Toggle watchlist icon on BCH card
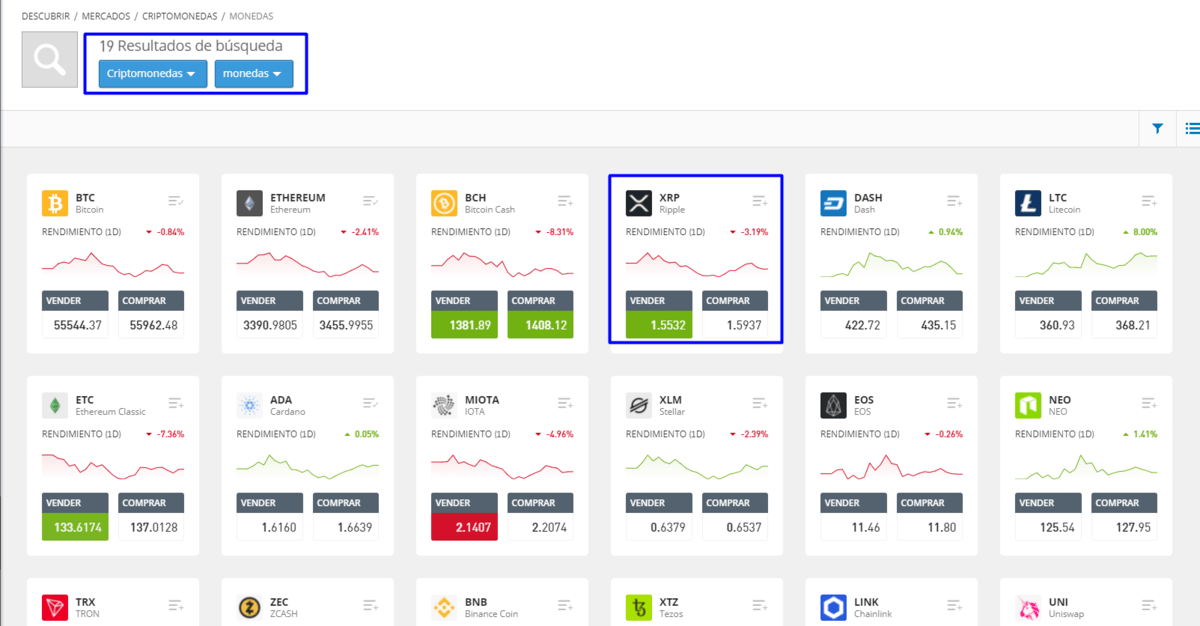The width and height of the screenshot is (1200, 626). pyautogui.click(x=565, y=202)
